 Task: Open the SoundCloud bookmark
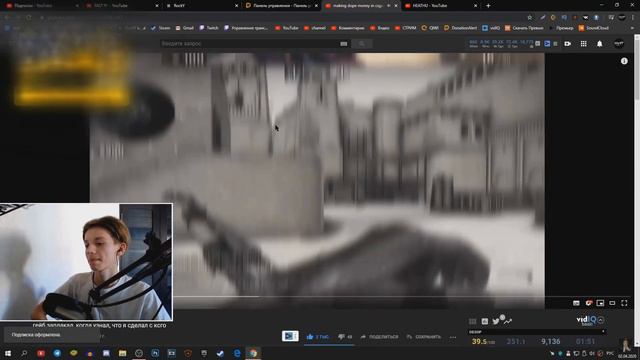pyautogui.click(x=593, y=28)
